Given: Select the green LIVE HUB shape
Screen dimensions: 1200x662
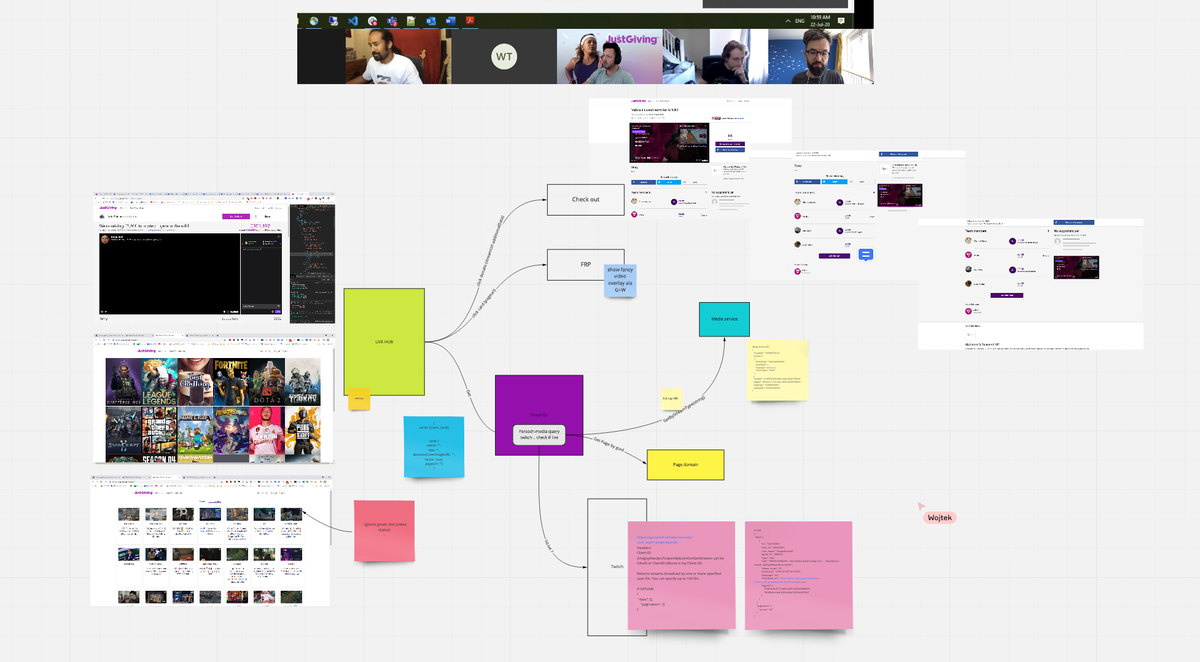Looking at the screenshot, I should pos(385,341).
